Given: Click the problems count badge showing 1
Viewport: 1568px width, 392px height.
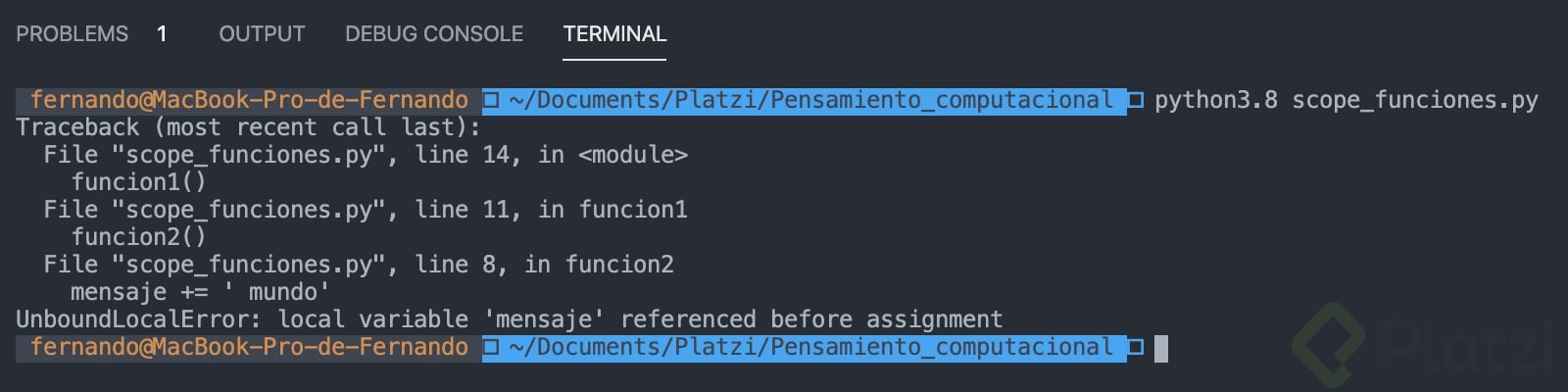Looking at the screenshot, I should coord(162,34).
